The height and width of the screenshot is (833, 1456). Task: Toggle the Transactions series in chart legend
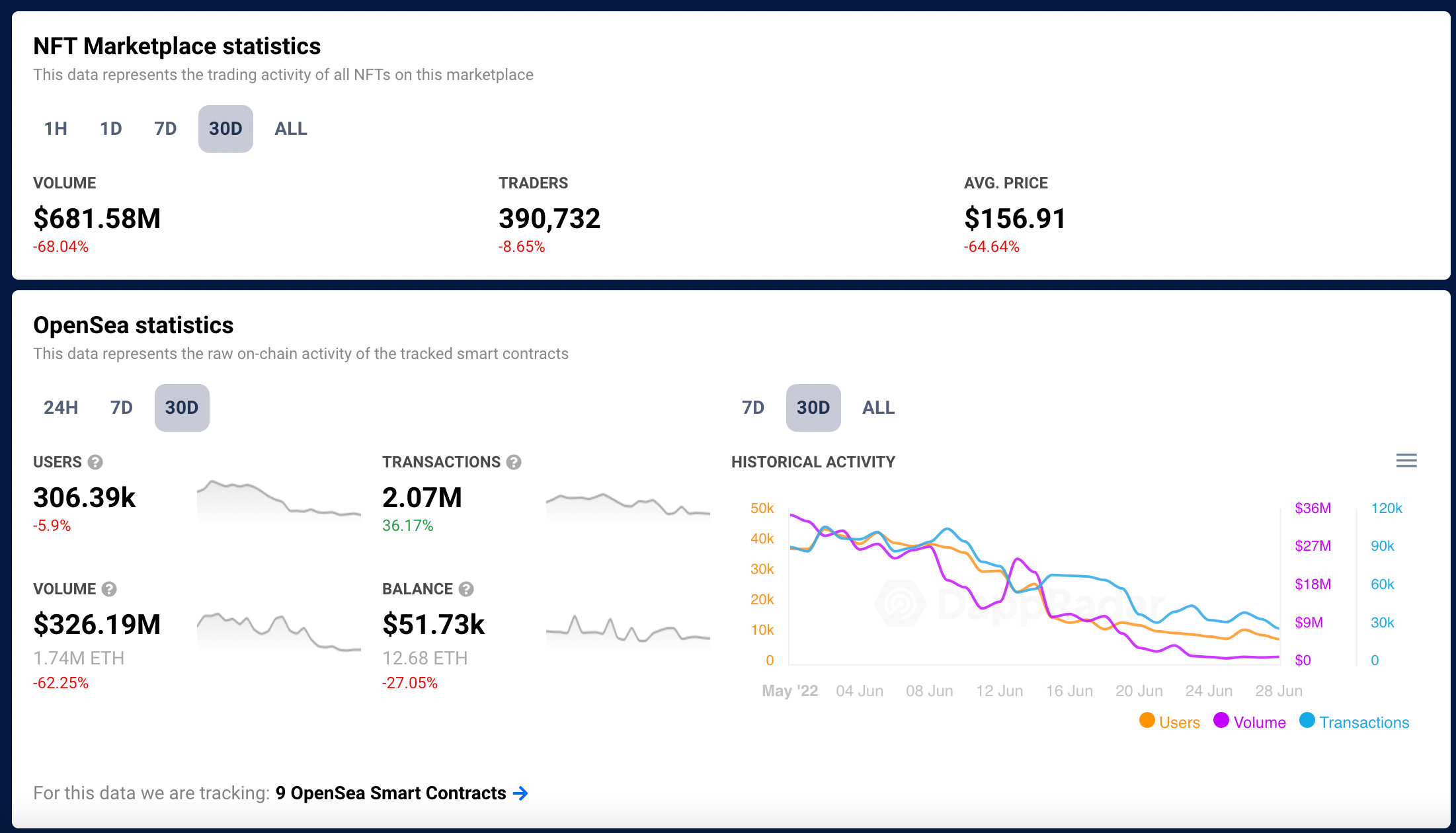click(1363, 723)
